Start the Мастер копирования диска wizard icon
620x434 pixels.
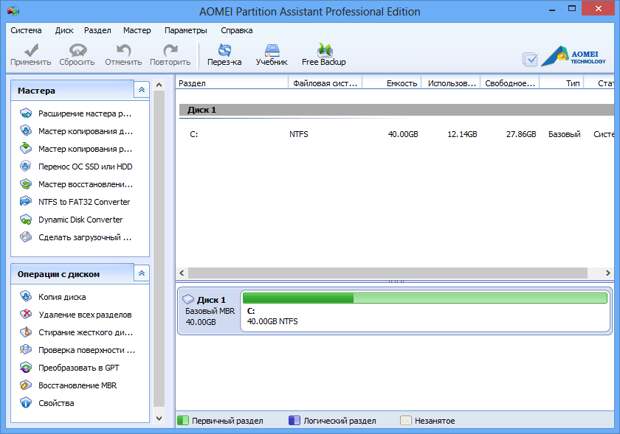26,131
